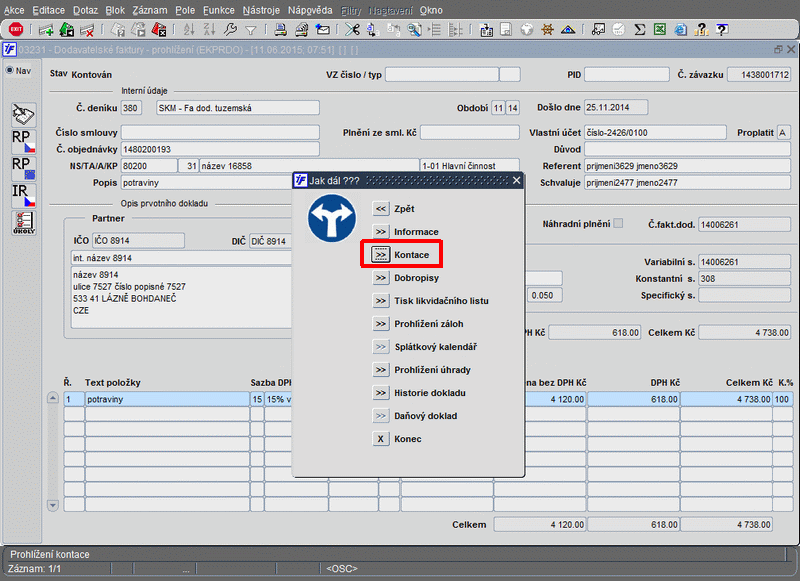Click Prohlížení záloh button
800x581 pixels.
381,323
